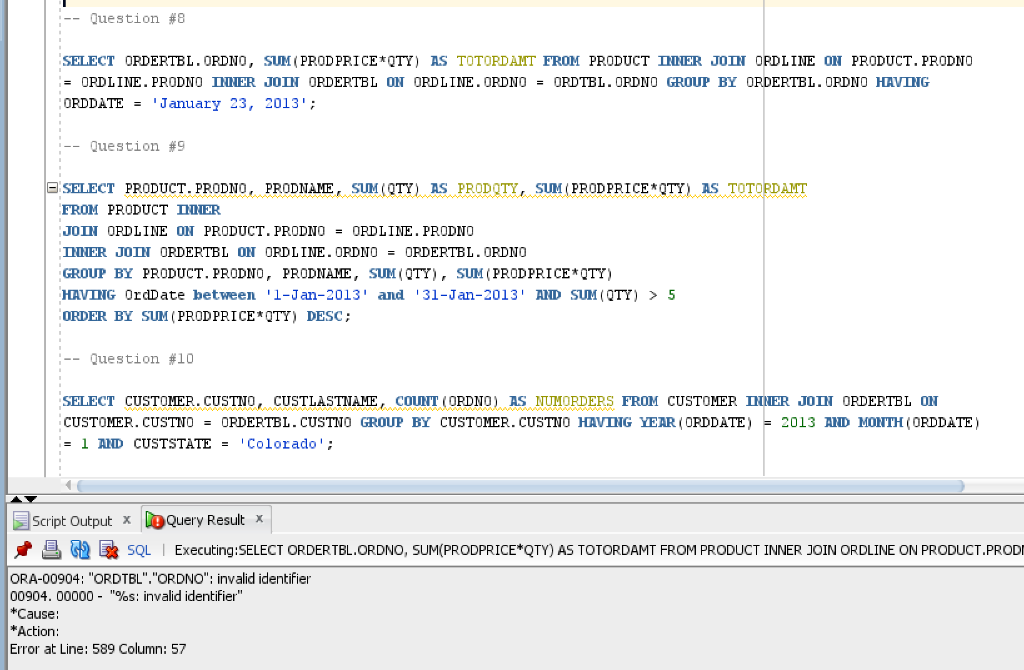Image resolution: width=1024 pixels, height=670 pixels.
Task: Close the Script Output tab
Action: [127, 520]
